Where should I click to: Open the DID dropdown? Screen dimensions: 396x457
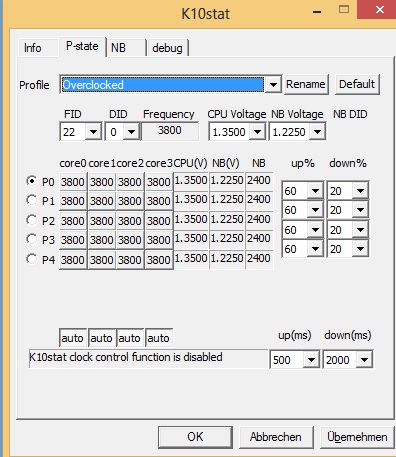pyautogui.click(x=131, y=132)
